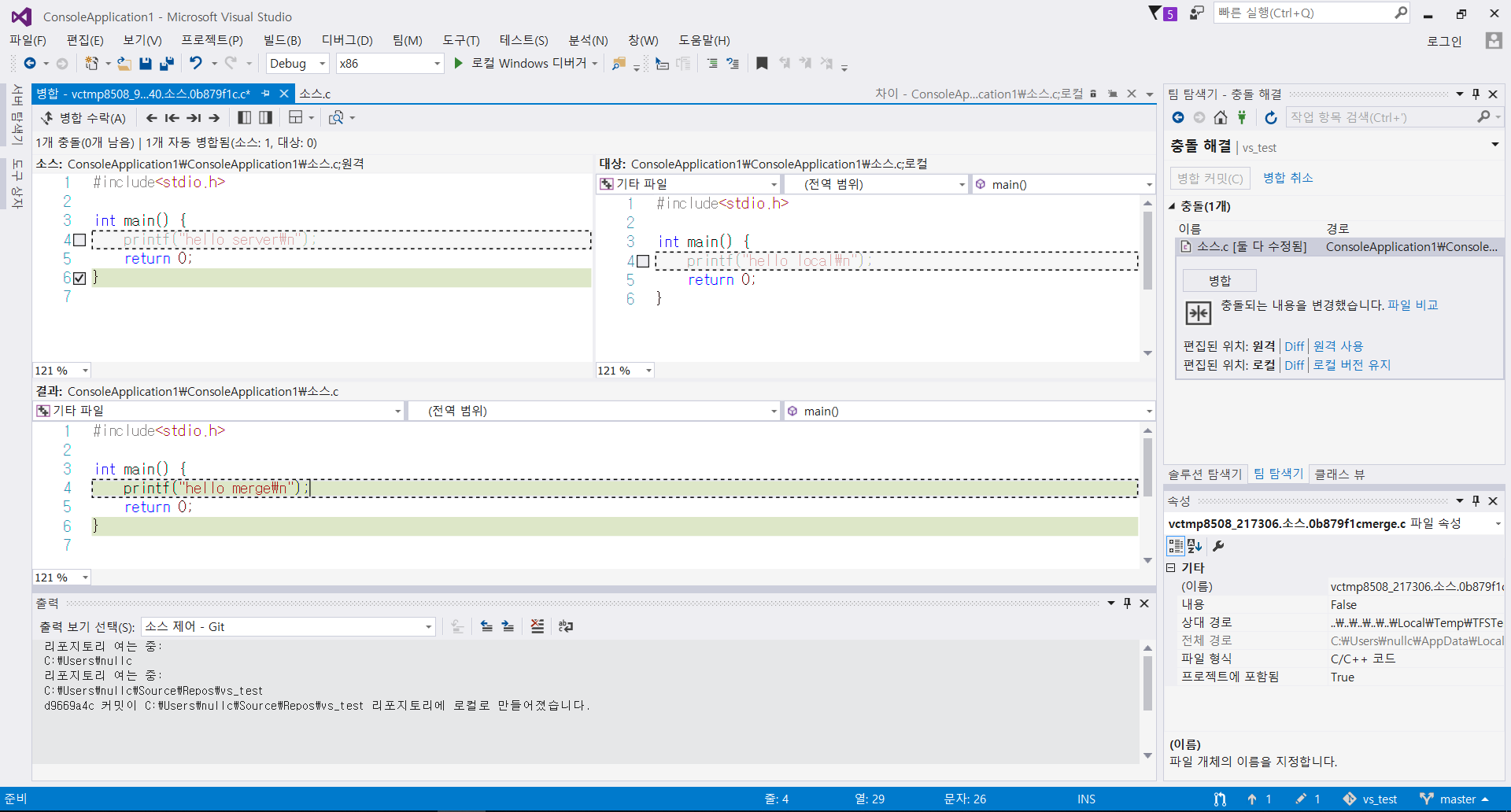Jump to first conflict in merge toolbar
The width and height of the screenshot is (1511, 812).
click(x=172, y=118)
